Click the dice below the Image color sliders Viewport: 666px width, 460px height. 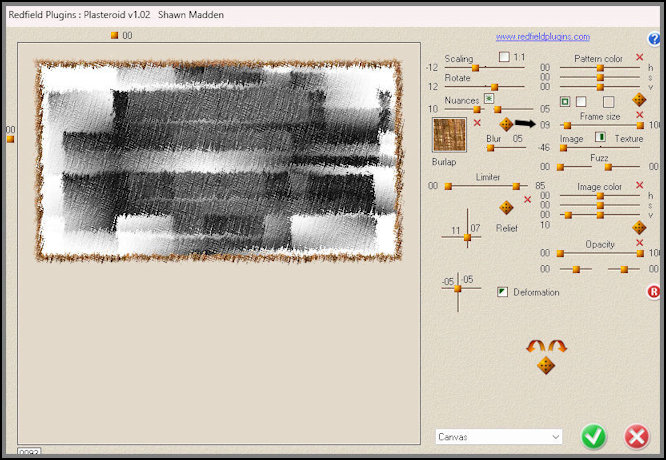point(639,227)
